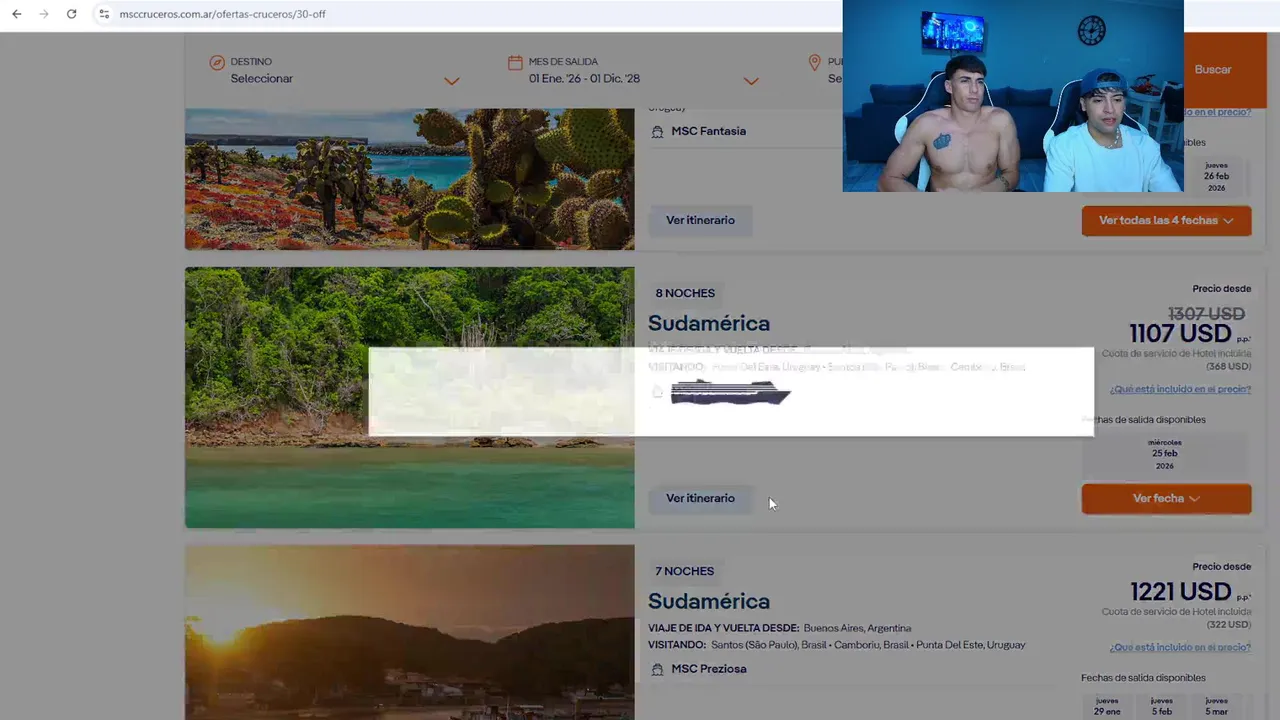Click the Mes de salida calendar icon
1280x720 pixels.
(515, 63)
